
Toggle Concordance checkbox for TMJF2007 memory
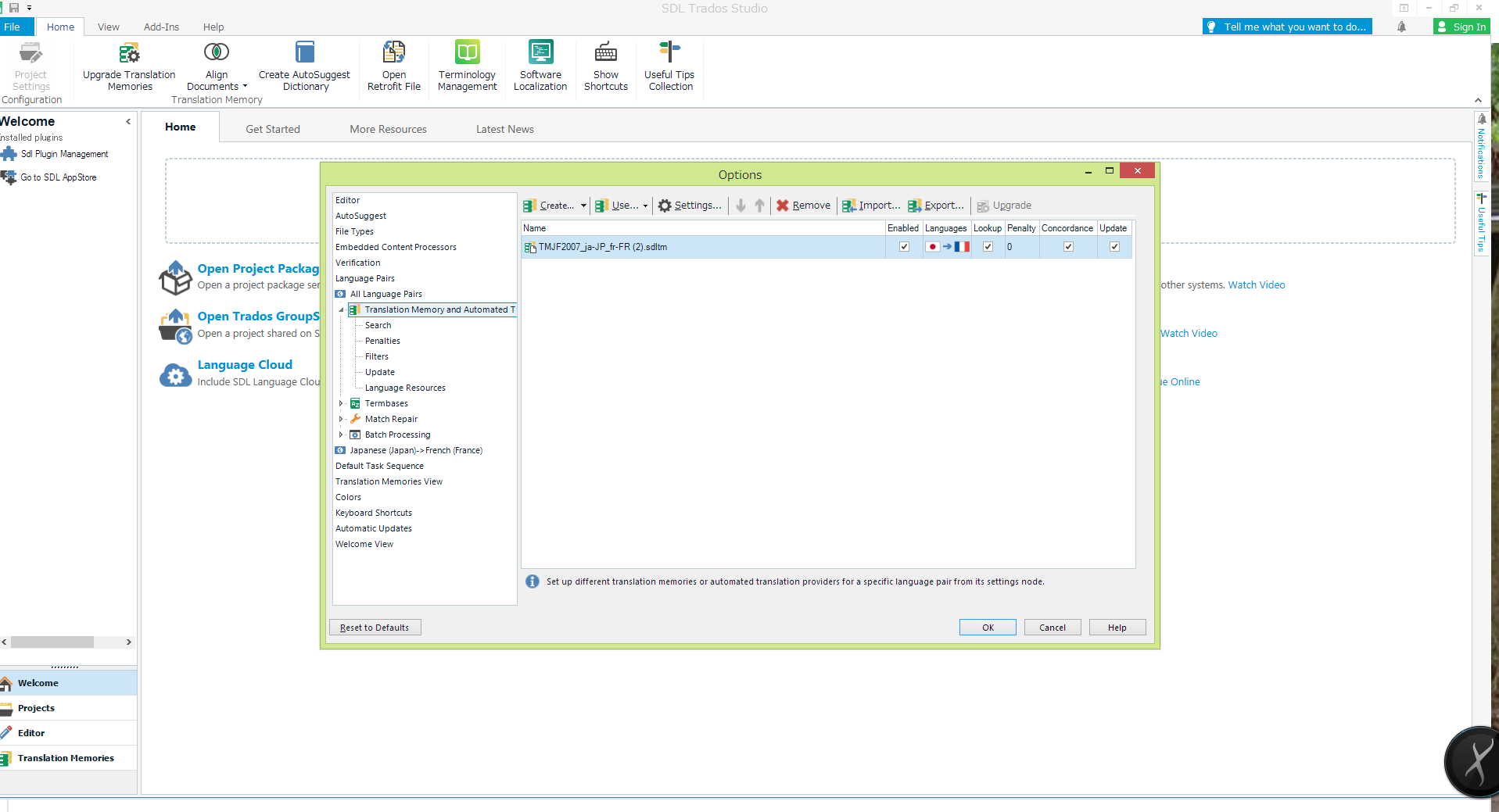(x=1069, y=247)
